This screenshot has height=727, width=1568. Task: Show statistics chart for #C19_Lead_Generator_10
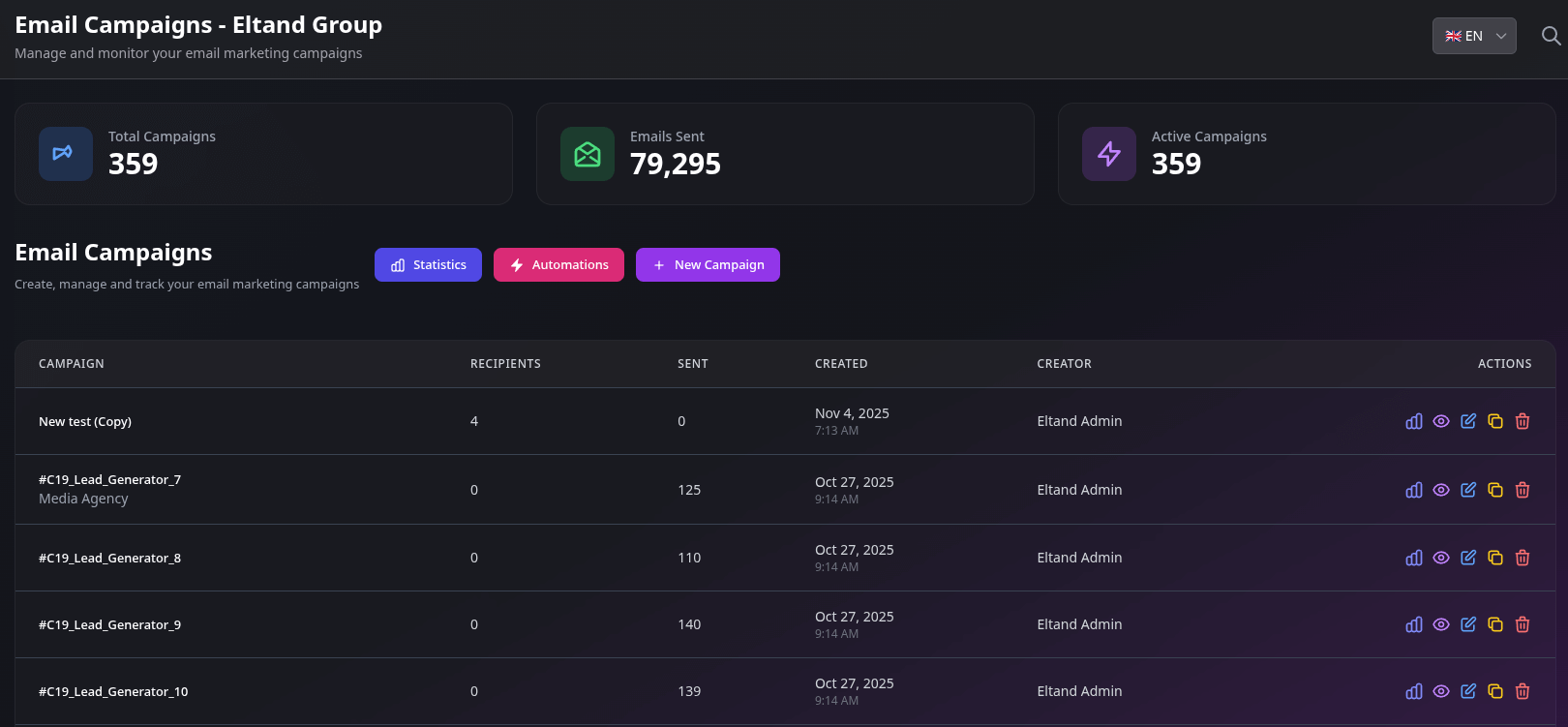[x=1414, y=691]
